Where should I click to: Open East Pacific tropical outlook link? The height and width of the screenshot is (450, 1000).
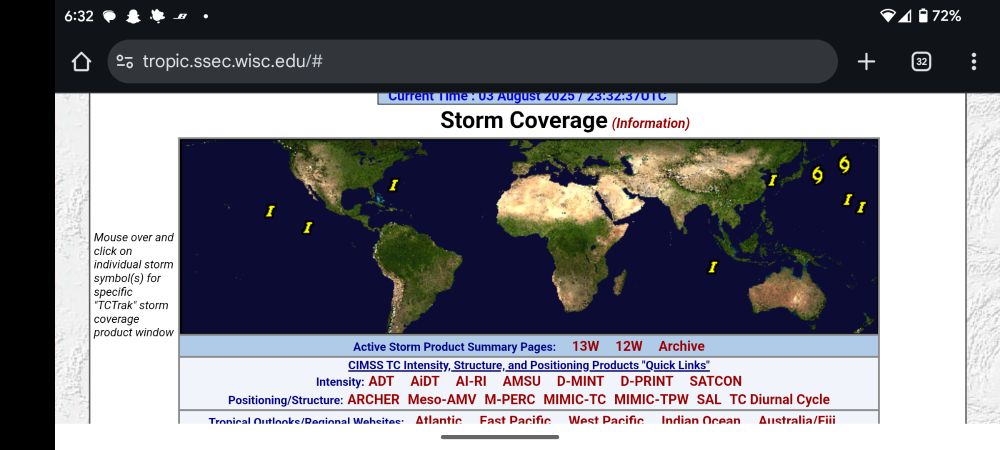tap(515, 420)
